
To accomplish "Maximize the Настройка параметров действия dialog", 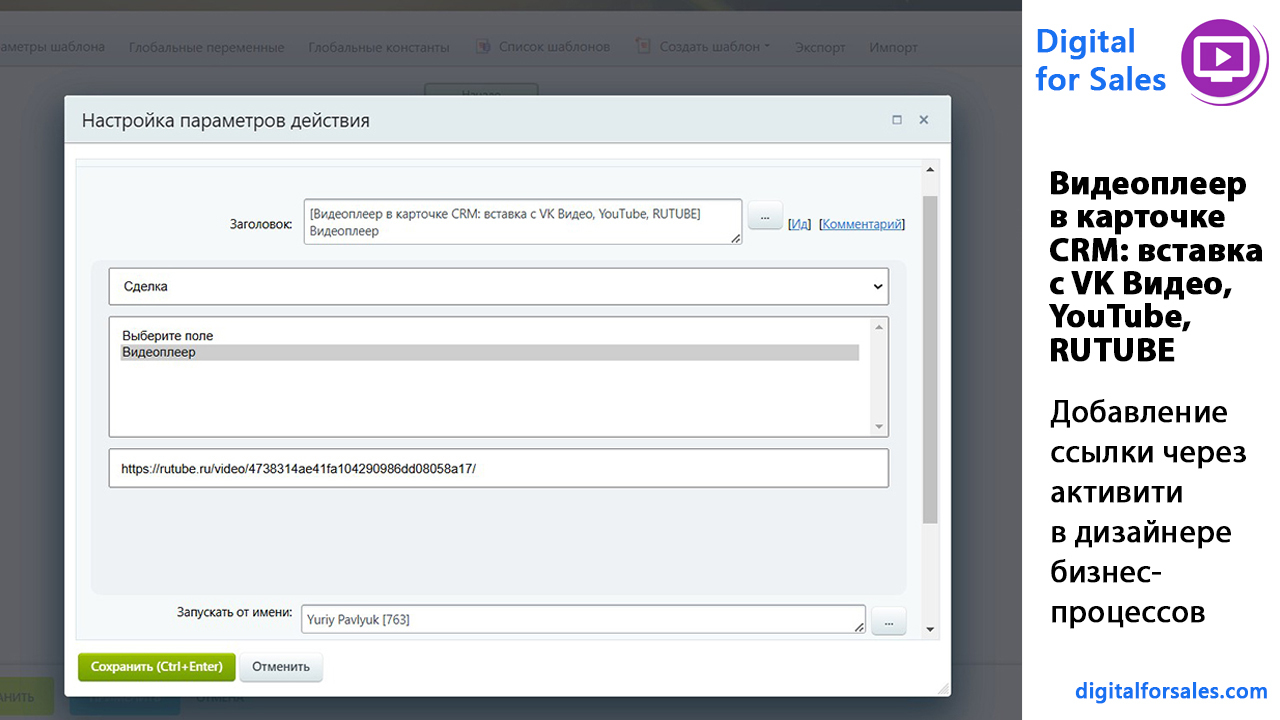I will [897, 120].
